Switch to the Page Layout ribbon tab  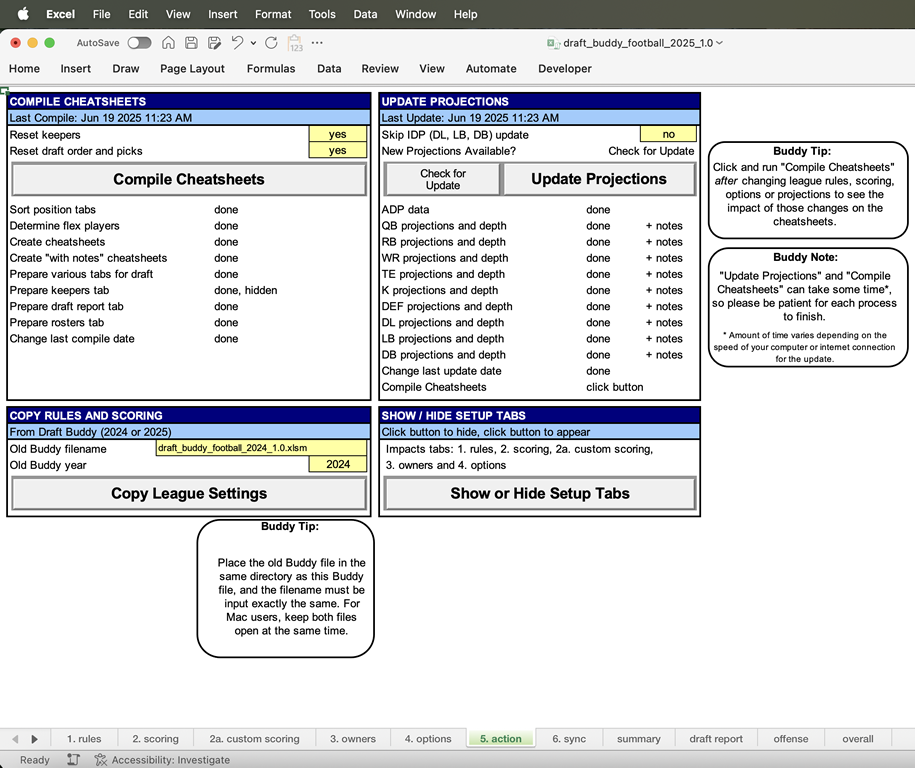pyautogui.click(x=193, y=68)
